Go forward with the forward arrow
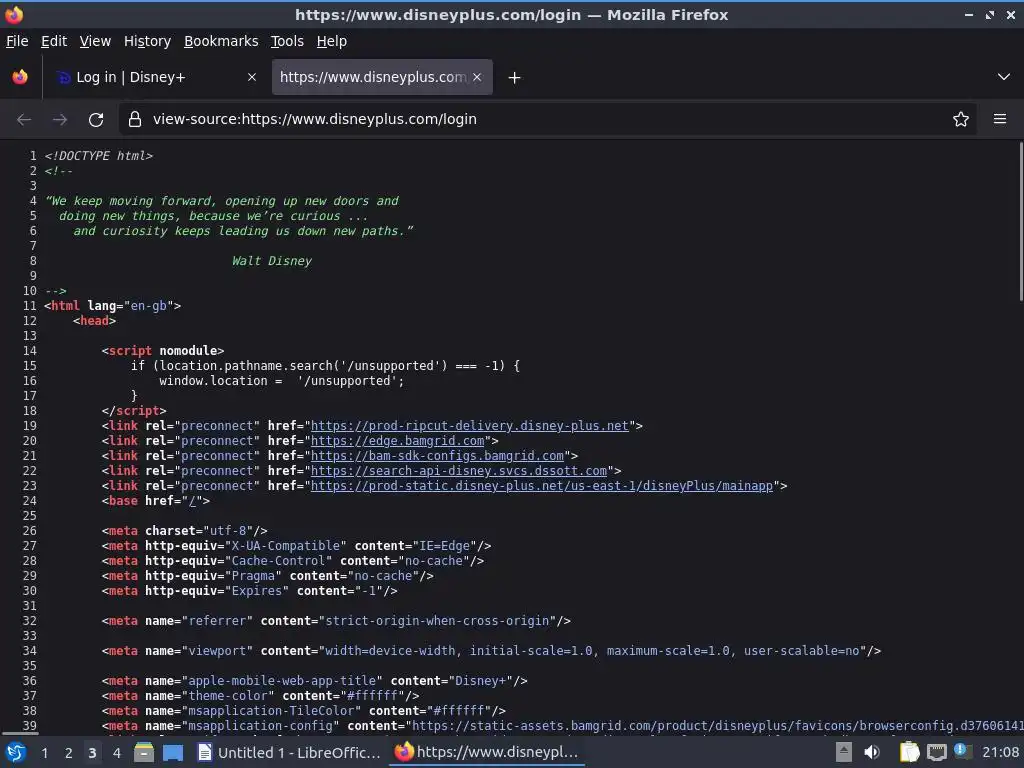The width and height of the screenshot is (1024, 768). tap(60, 119)
